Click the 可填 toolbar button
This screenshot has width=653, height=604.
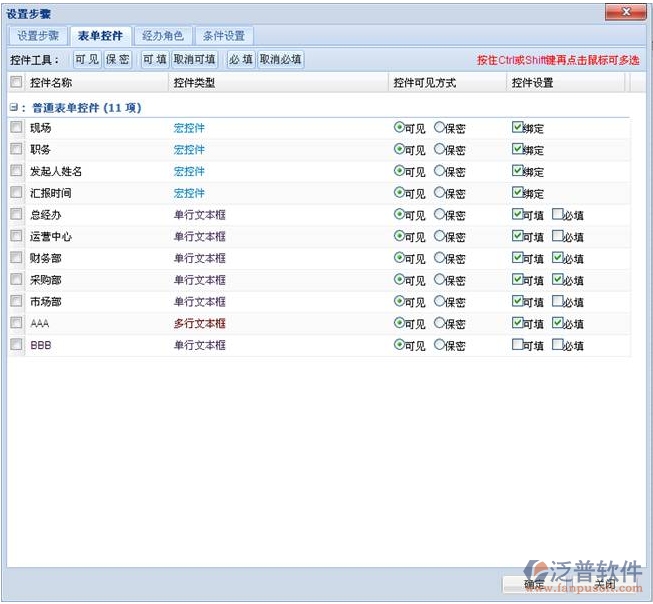tap(154, 60)
